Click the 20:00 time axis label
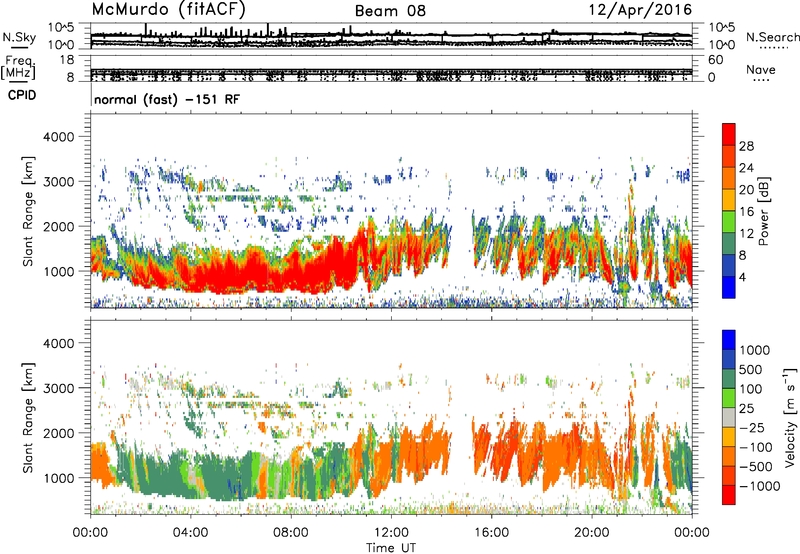The width and height of the screenshot is (800, 554). click(x=591, y=533)
